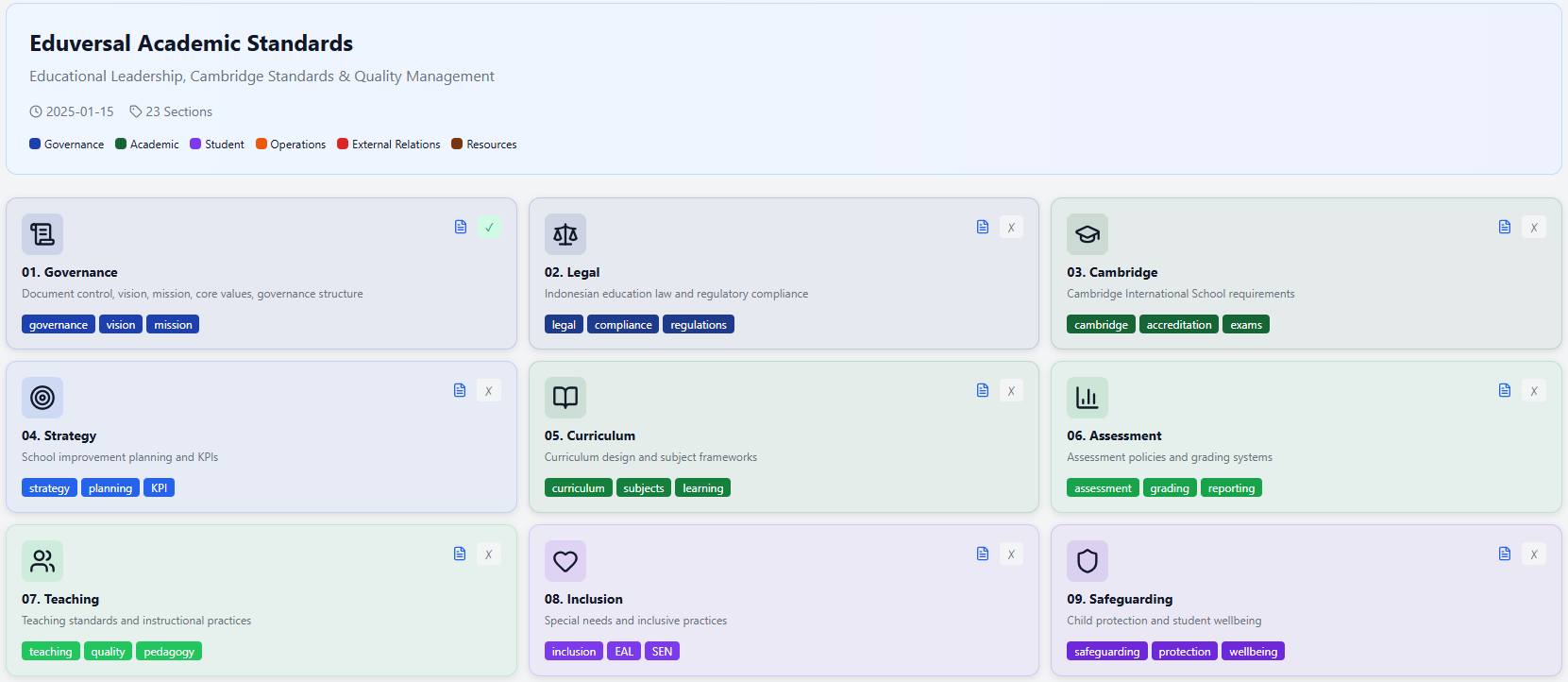Toggle the checkmark status on Governance card
The height and width of the screenshot is (682, 1568).
489,227
